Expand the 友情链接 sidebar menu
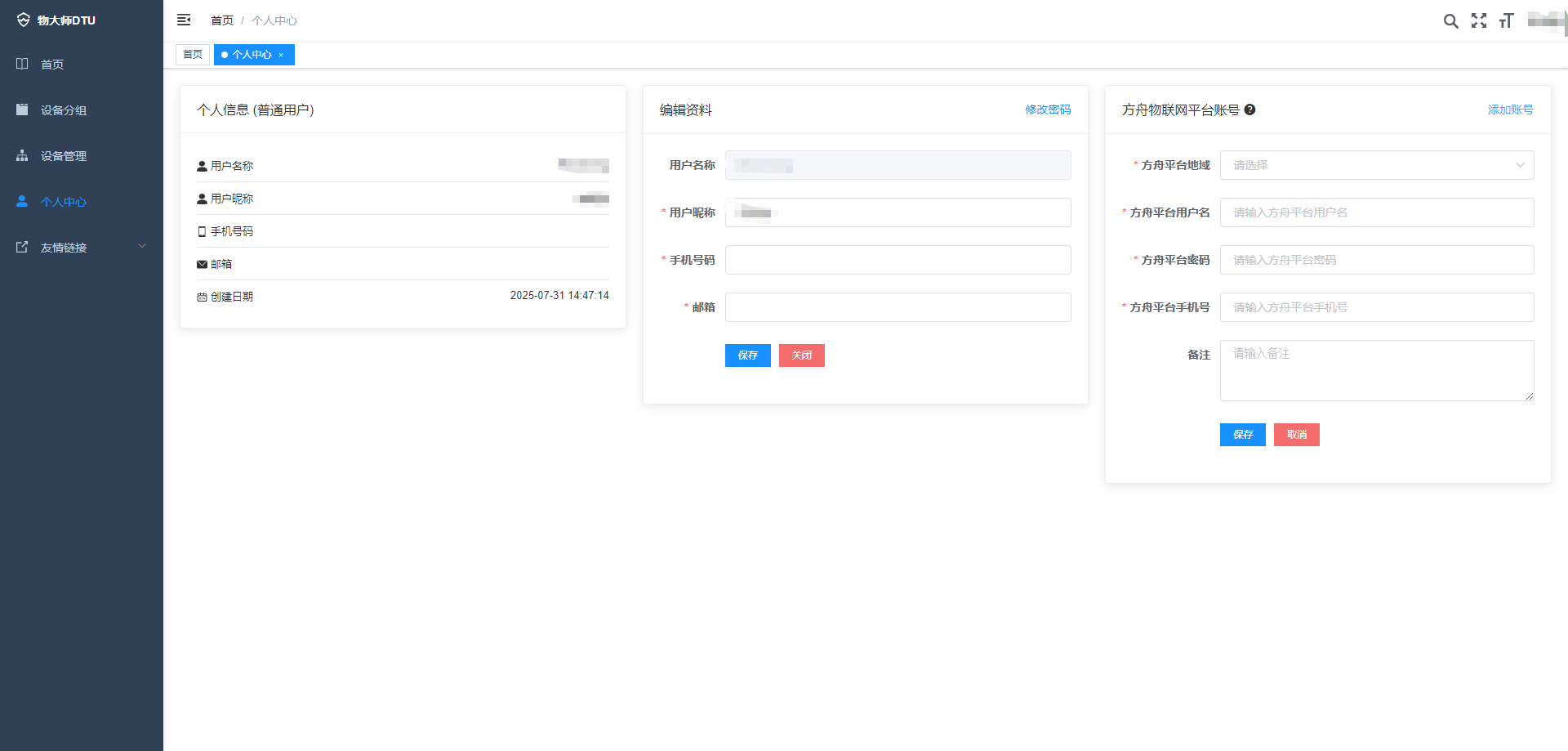This screenshot has width=1568, height=751. [80, 248]
